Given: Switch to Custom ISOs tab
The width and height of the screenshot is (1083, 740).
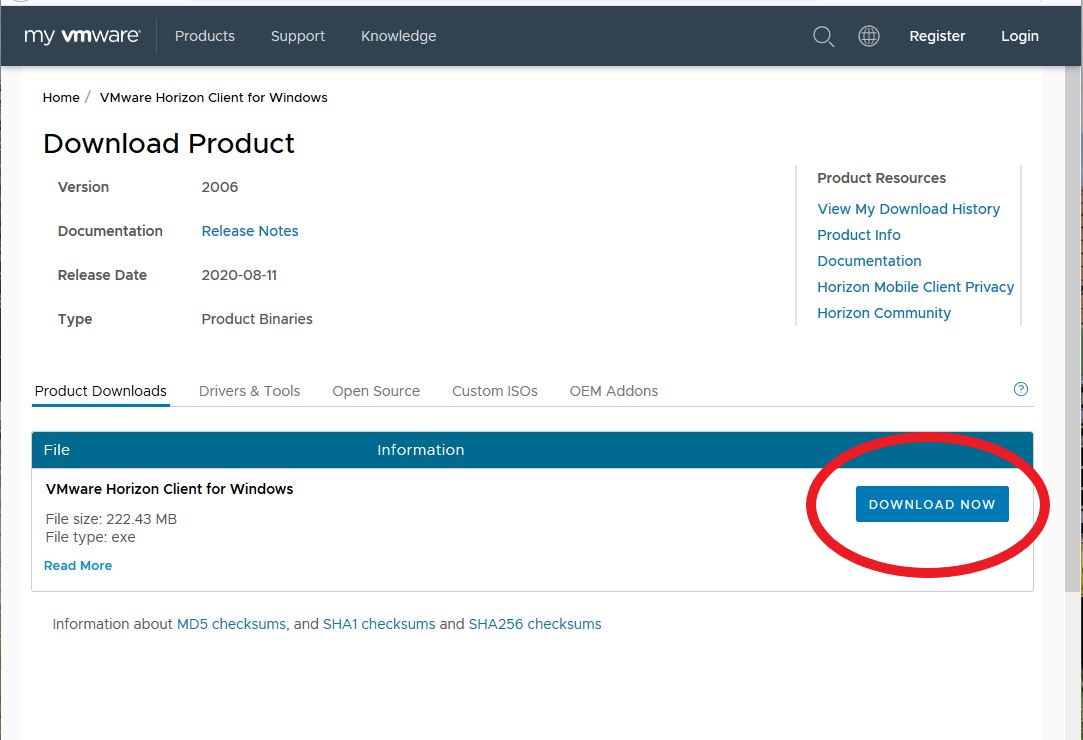Looking at the screenshot, I should tap(494, 391).
